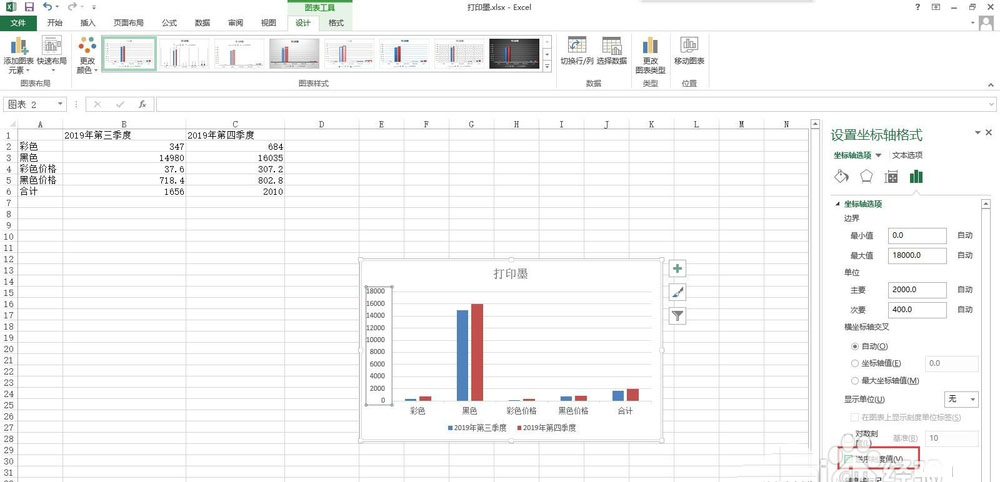Open Fill & Line paint bucket tab
This screenshot has width=1000, height=482.
[841, 177]
